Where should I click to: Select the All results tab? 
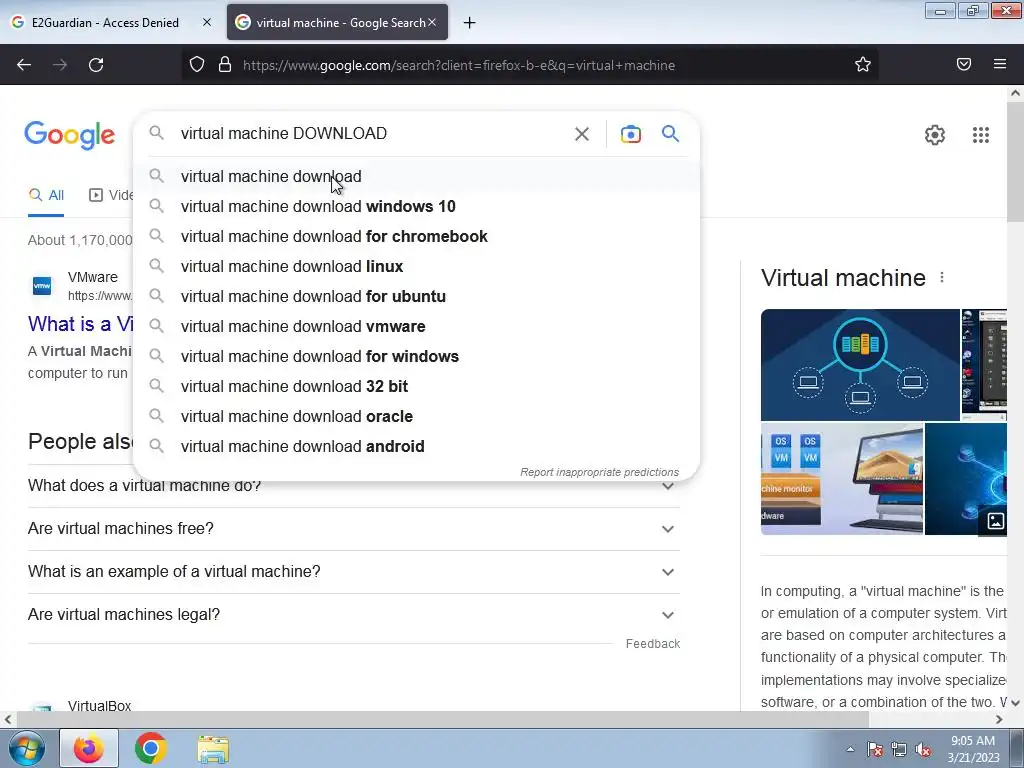(46, 195)
